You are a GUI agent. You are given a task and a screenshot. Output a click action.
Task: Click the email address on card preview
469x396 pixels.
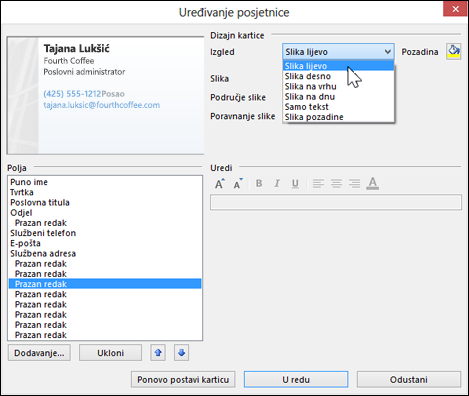coord(102,105)
